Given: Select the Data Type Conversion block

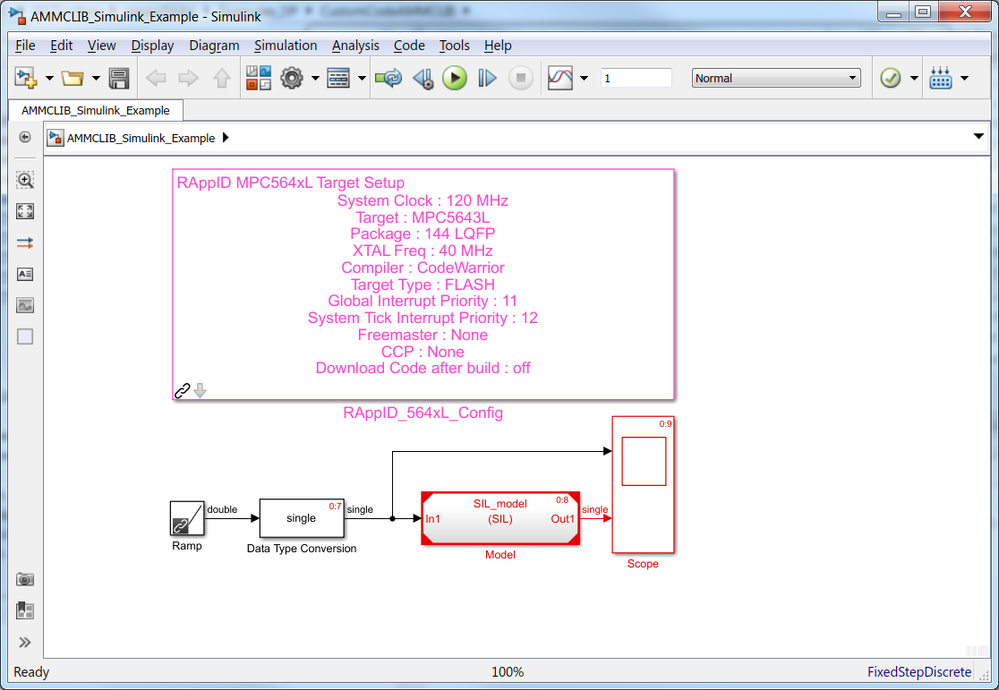Looking at the screenshot, I should [301, 518].
